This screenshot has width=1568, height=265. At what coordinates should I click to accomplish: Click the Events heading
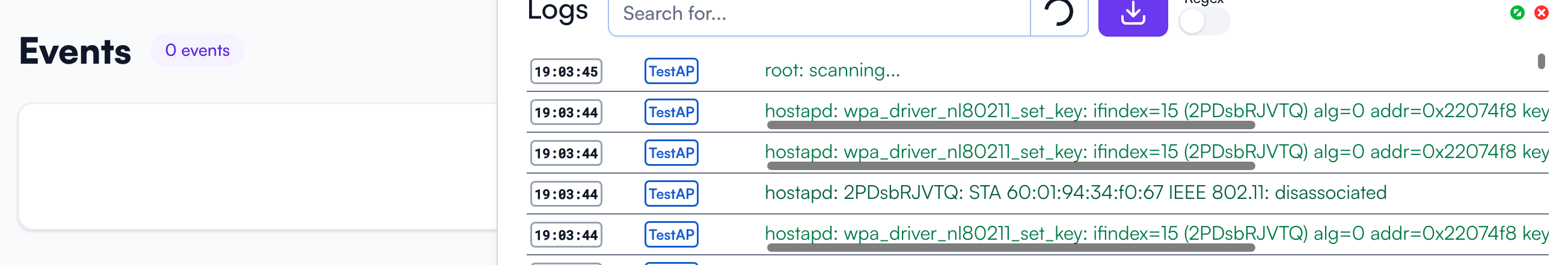[x=75, y=51]
